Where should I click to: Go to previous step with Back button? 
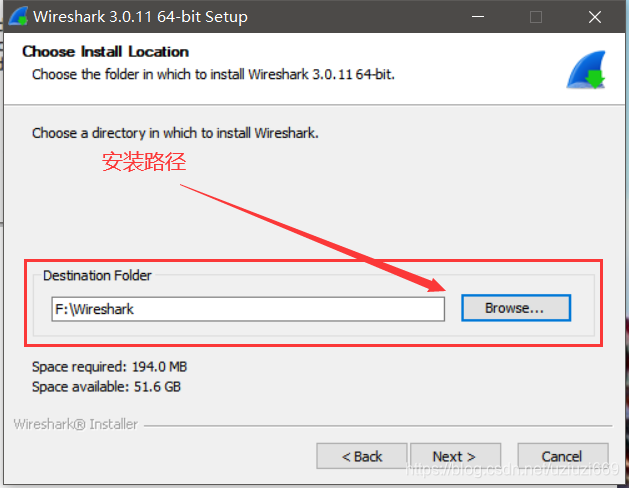(x=362, y=456)
